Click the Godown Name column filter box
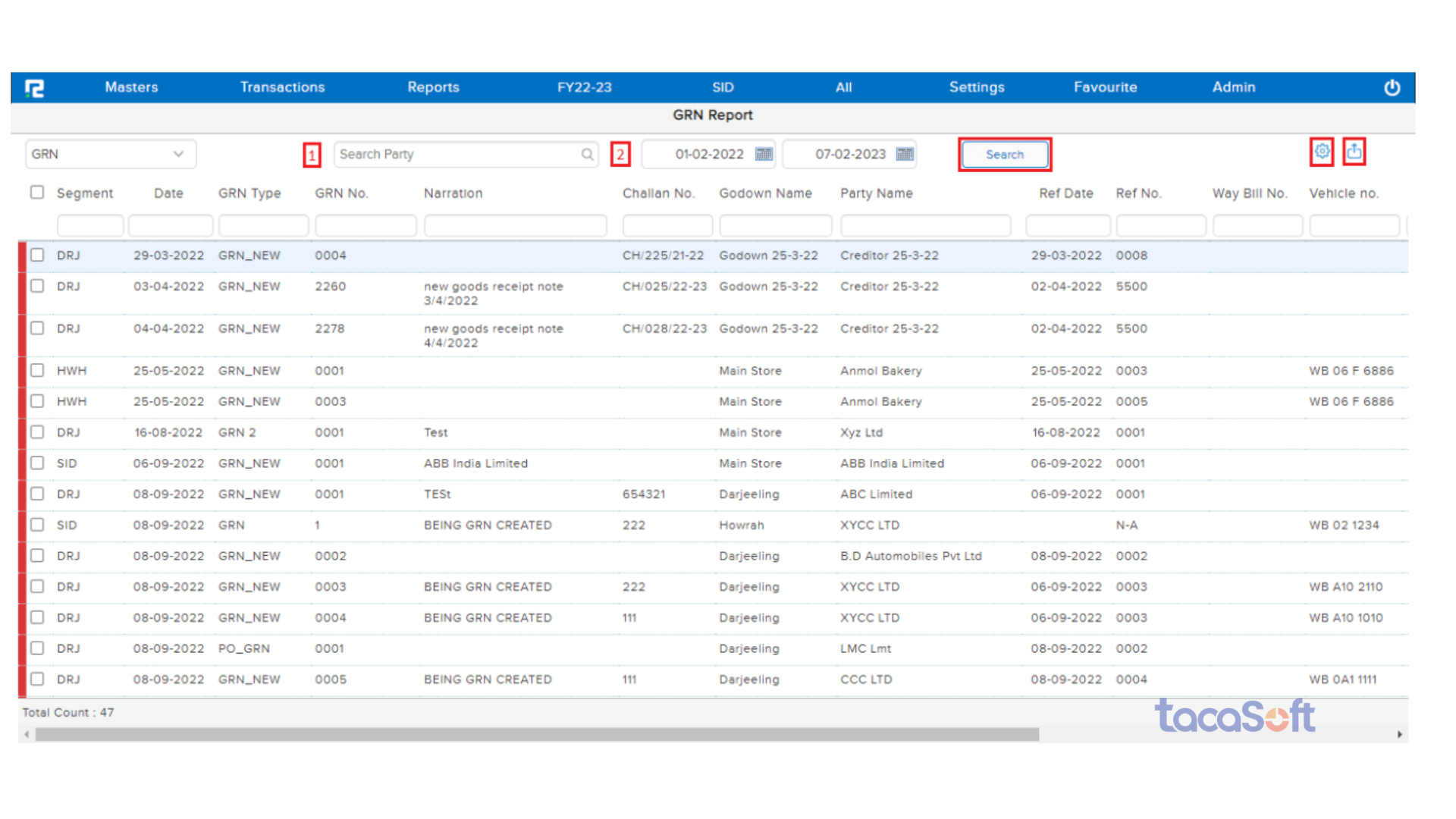Image resolution: width=1456 pixels, height=819 pixels. pos(775,225)
